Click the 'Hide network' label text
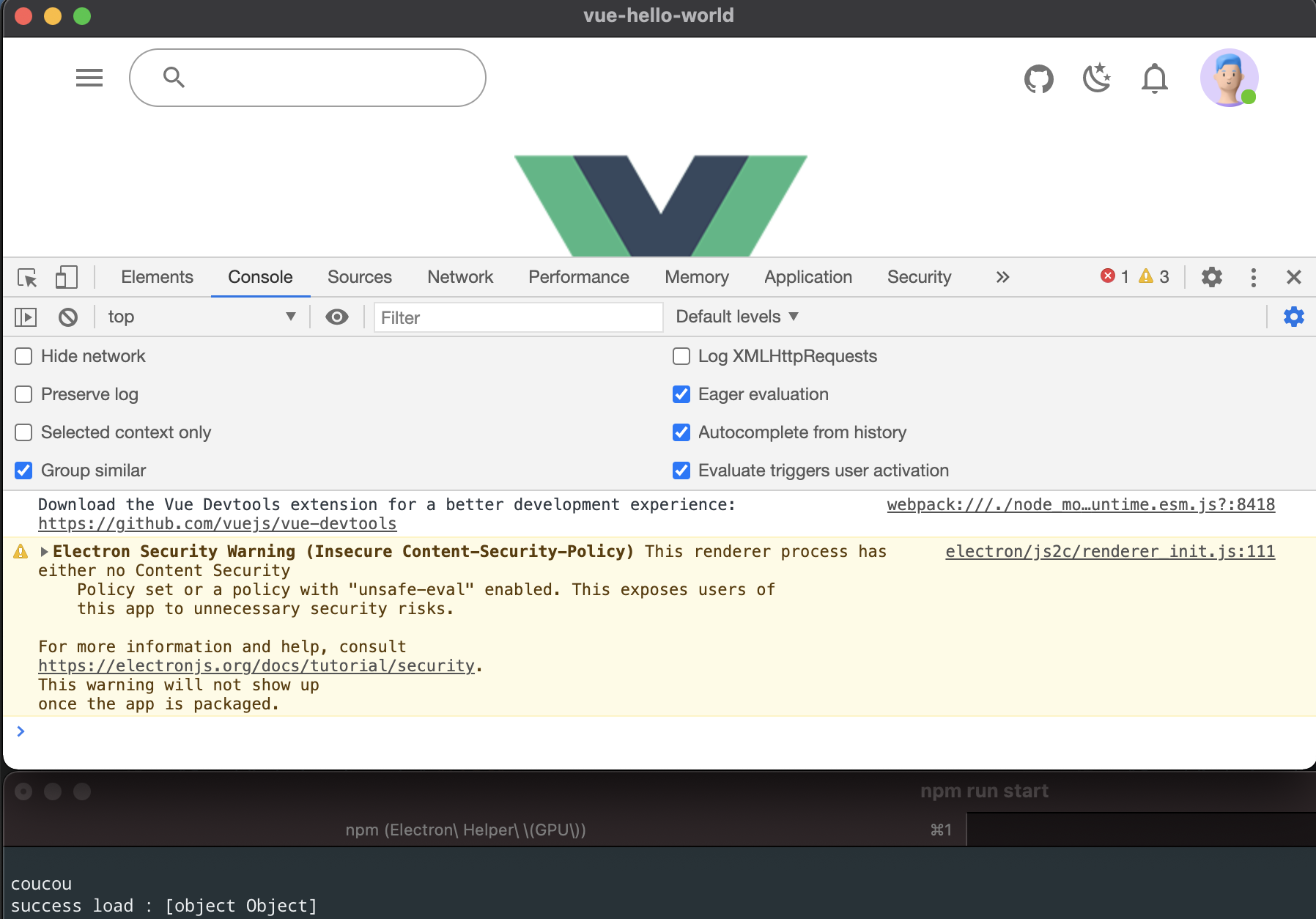The width and height of the screenshot is (1316, 919). click(x=93, y=356)
